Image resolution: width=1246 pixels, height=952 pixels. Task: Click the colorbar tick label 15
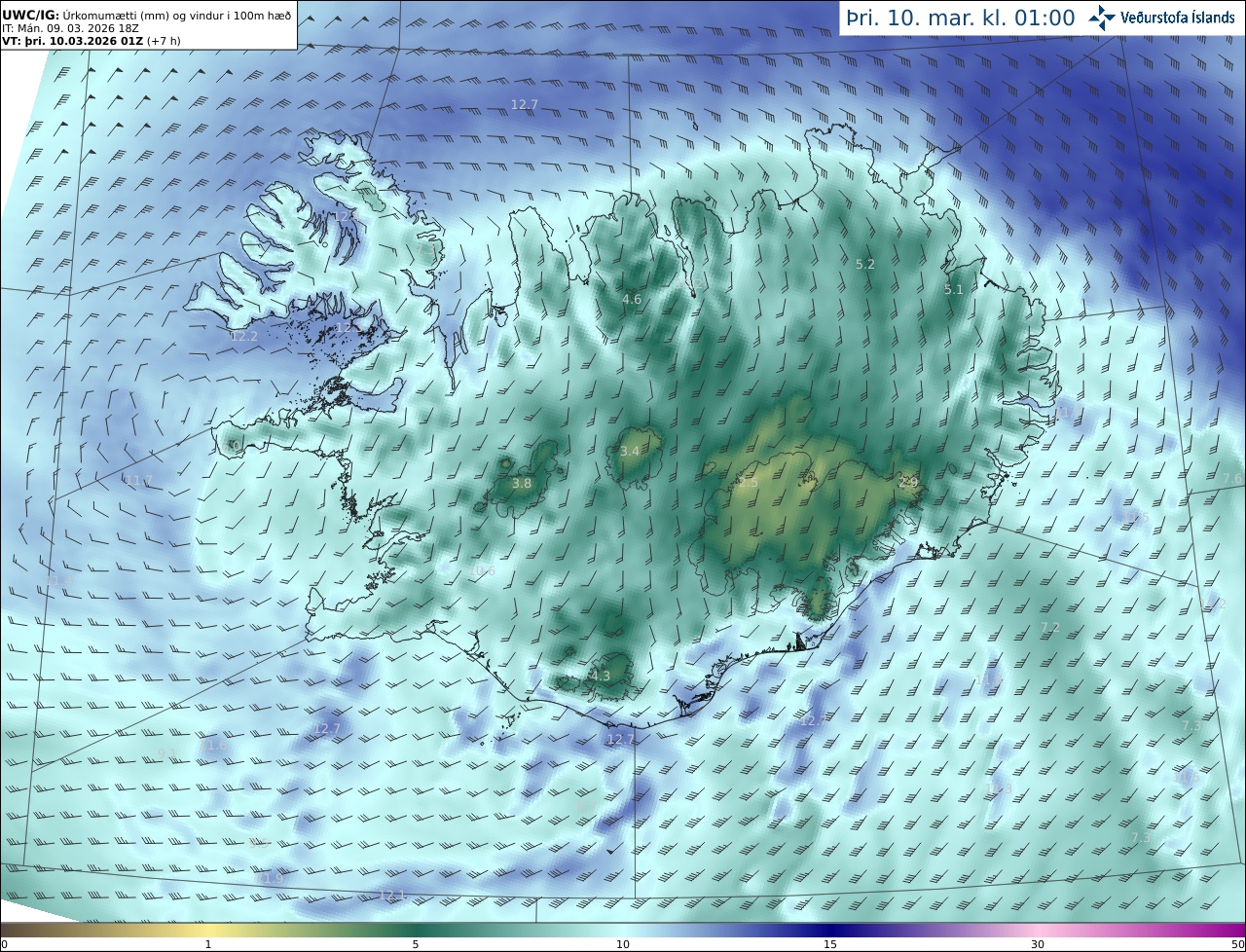830,944
